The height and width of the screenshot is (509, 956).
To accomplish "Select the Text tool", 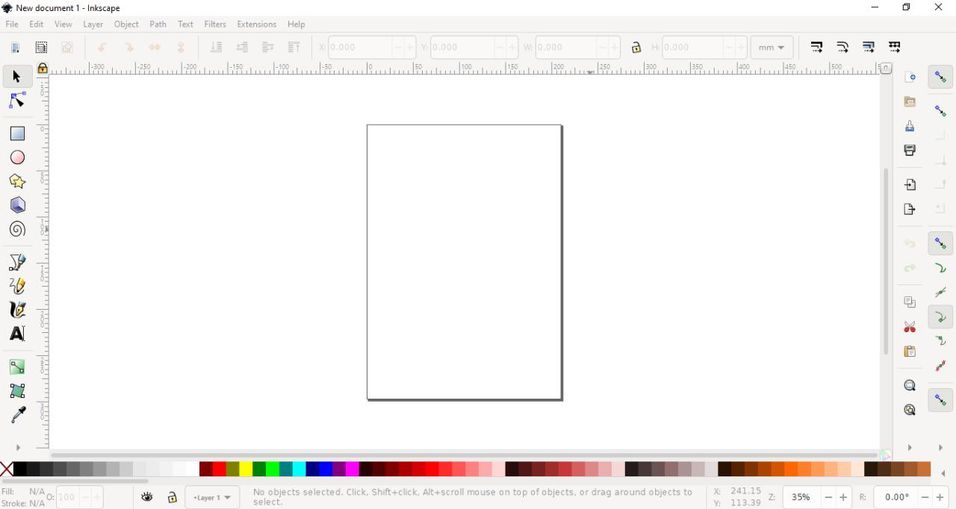I will pos(17,333).
